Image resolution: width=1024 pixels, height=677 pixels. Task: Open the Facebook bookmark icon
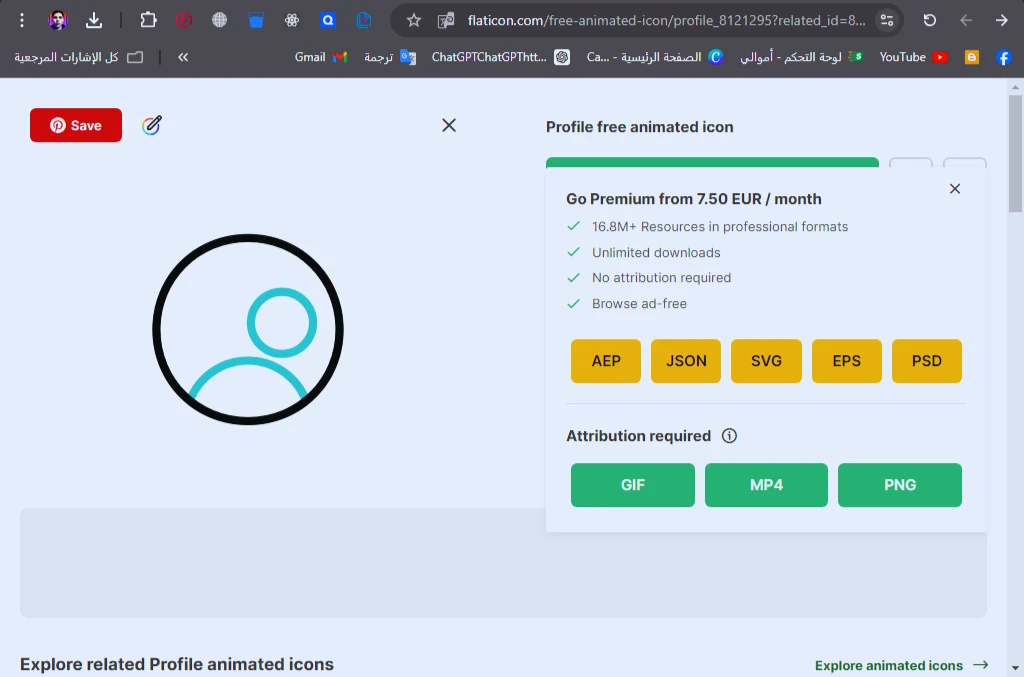pyautogui.click(x=1004, y=57)
